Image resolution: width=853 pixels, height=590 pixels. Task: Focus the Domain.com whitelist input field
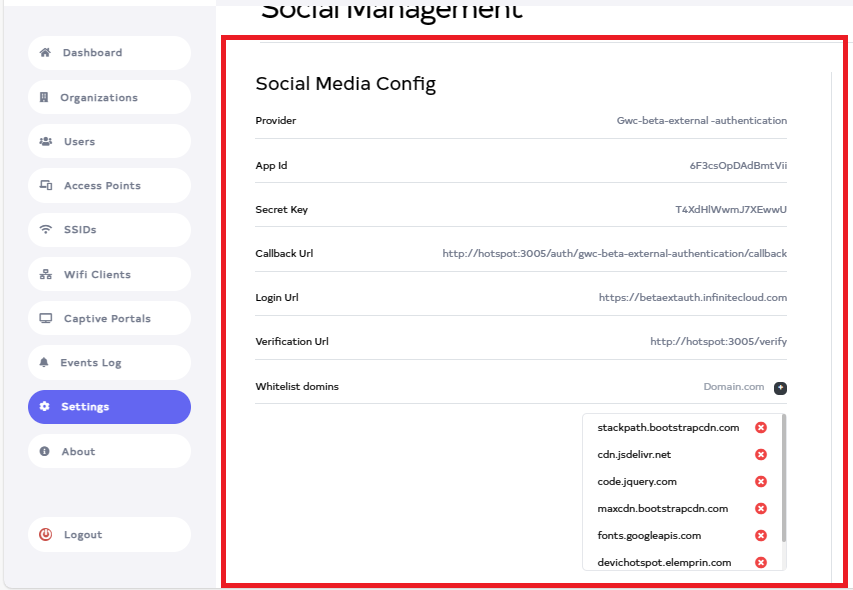coord(732,387)
